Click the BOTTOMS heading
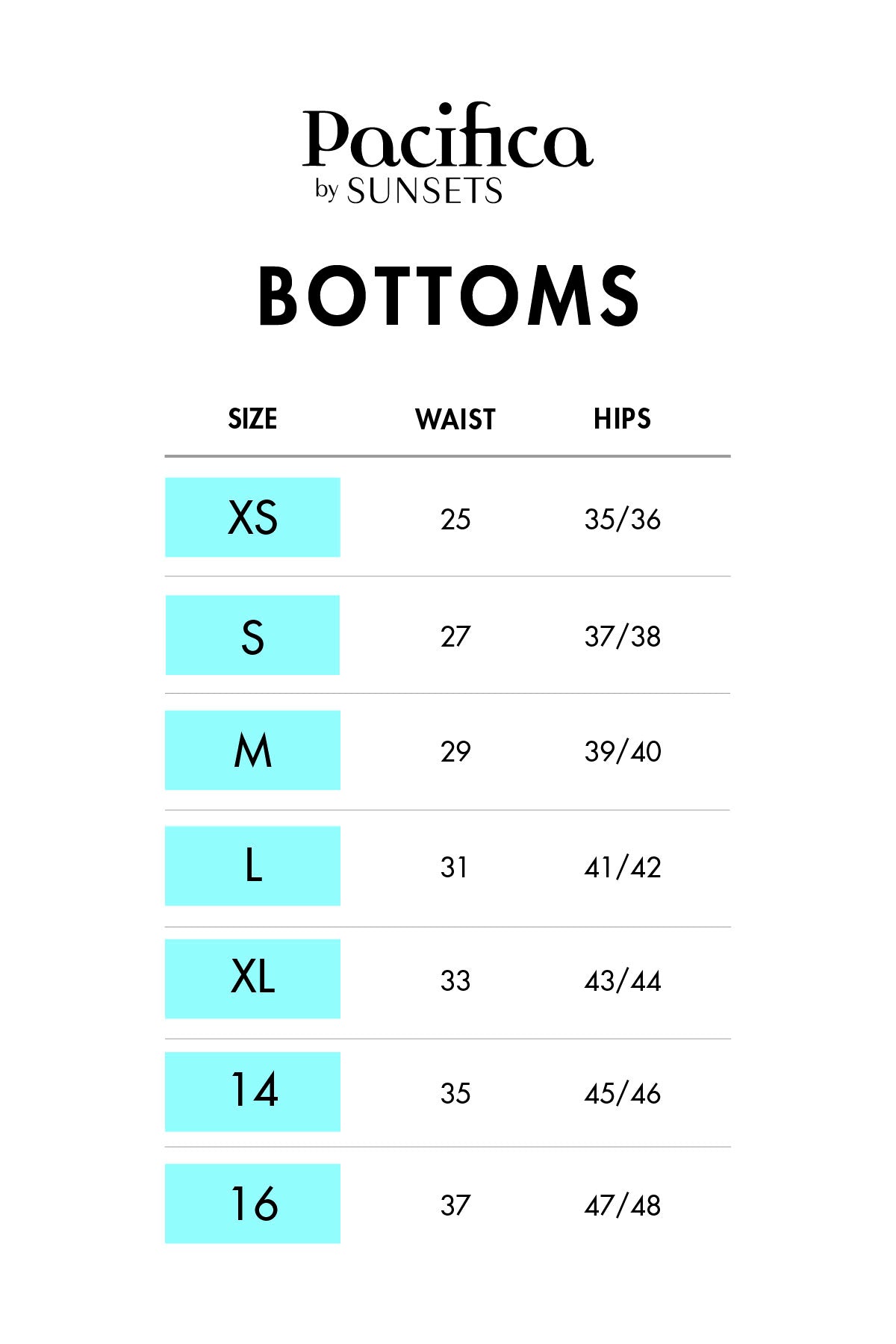 pos(448,296)
